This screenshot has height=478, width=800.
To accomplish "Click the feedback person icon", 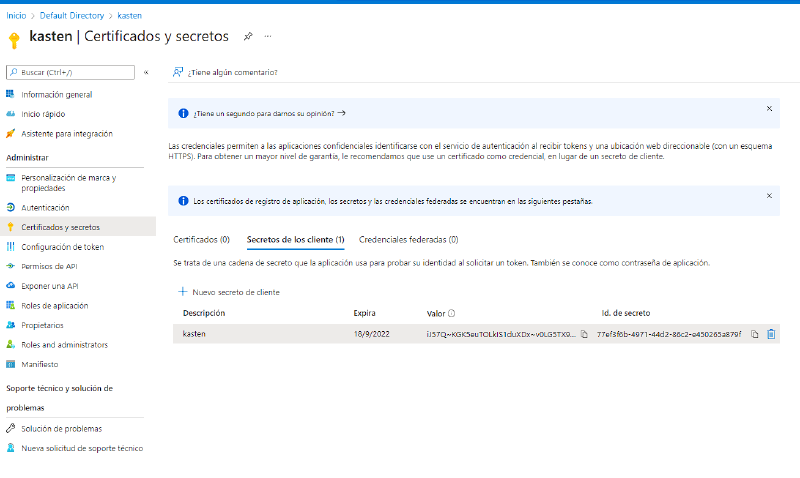I will point(178,72).
